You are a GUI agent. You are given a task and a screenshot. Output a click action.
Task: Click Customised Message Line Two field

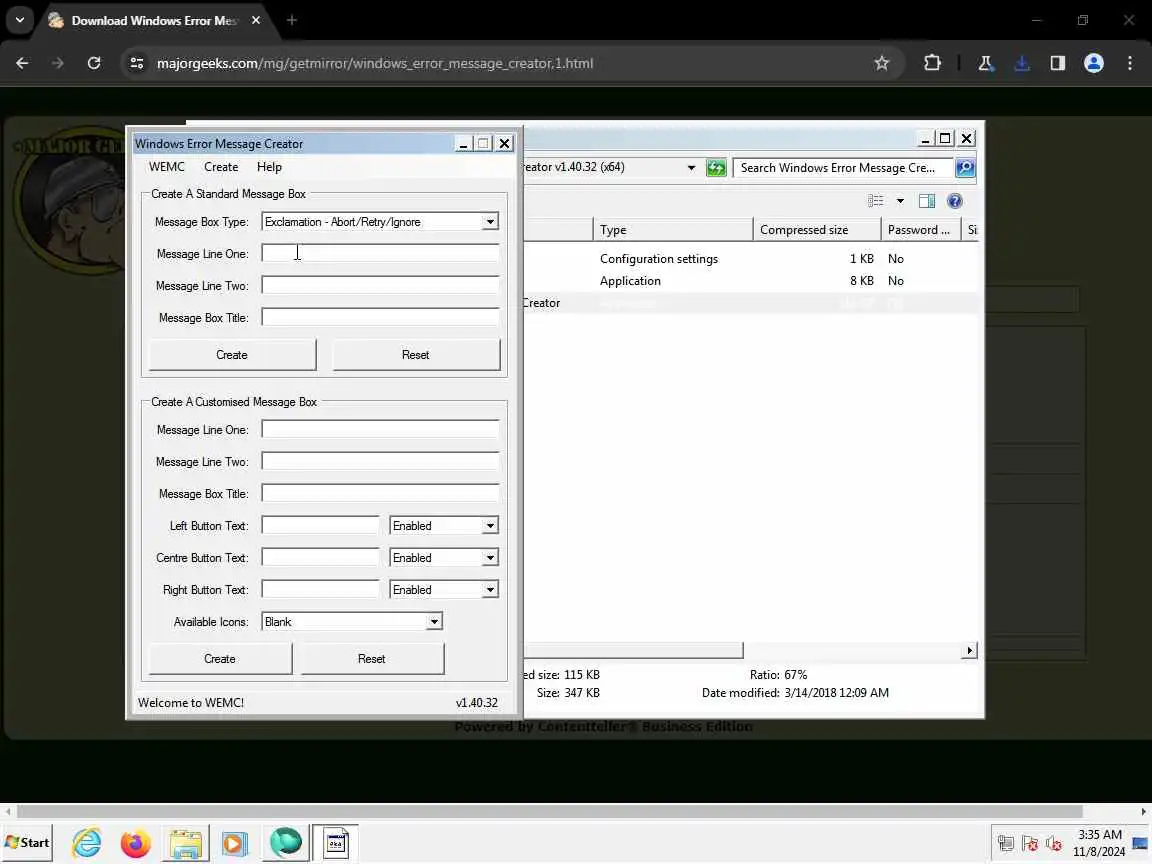(x=380, y=461)
